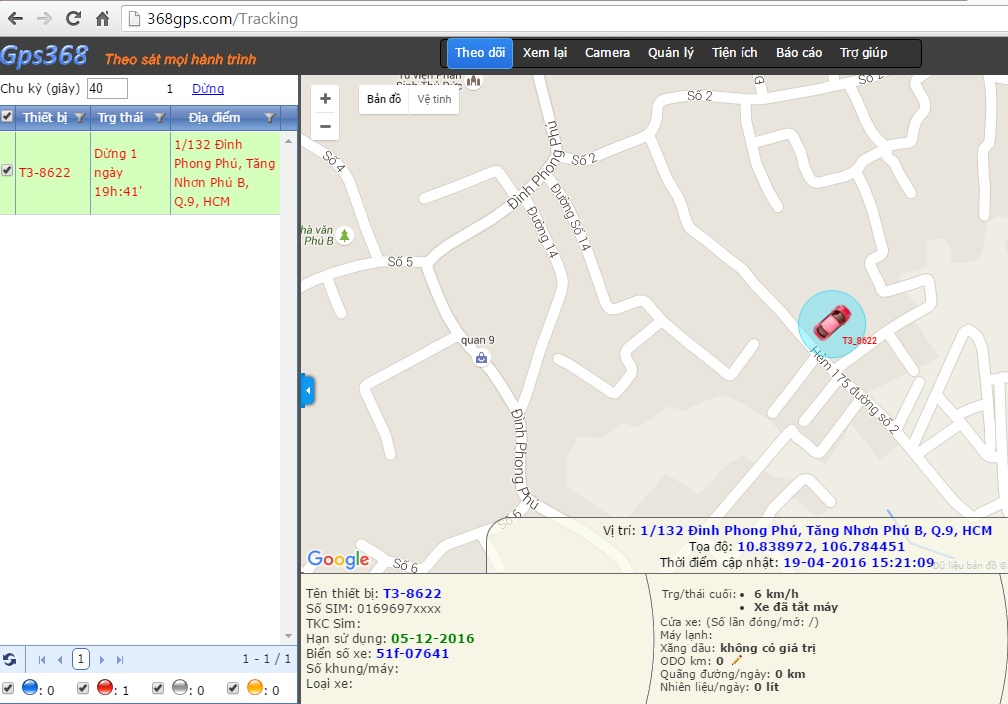Open the Báo cáo menu
The image size is (1008, 704).
pos(798,53)
